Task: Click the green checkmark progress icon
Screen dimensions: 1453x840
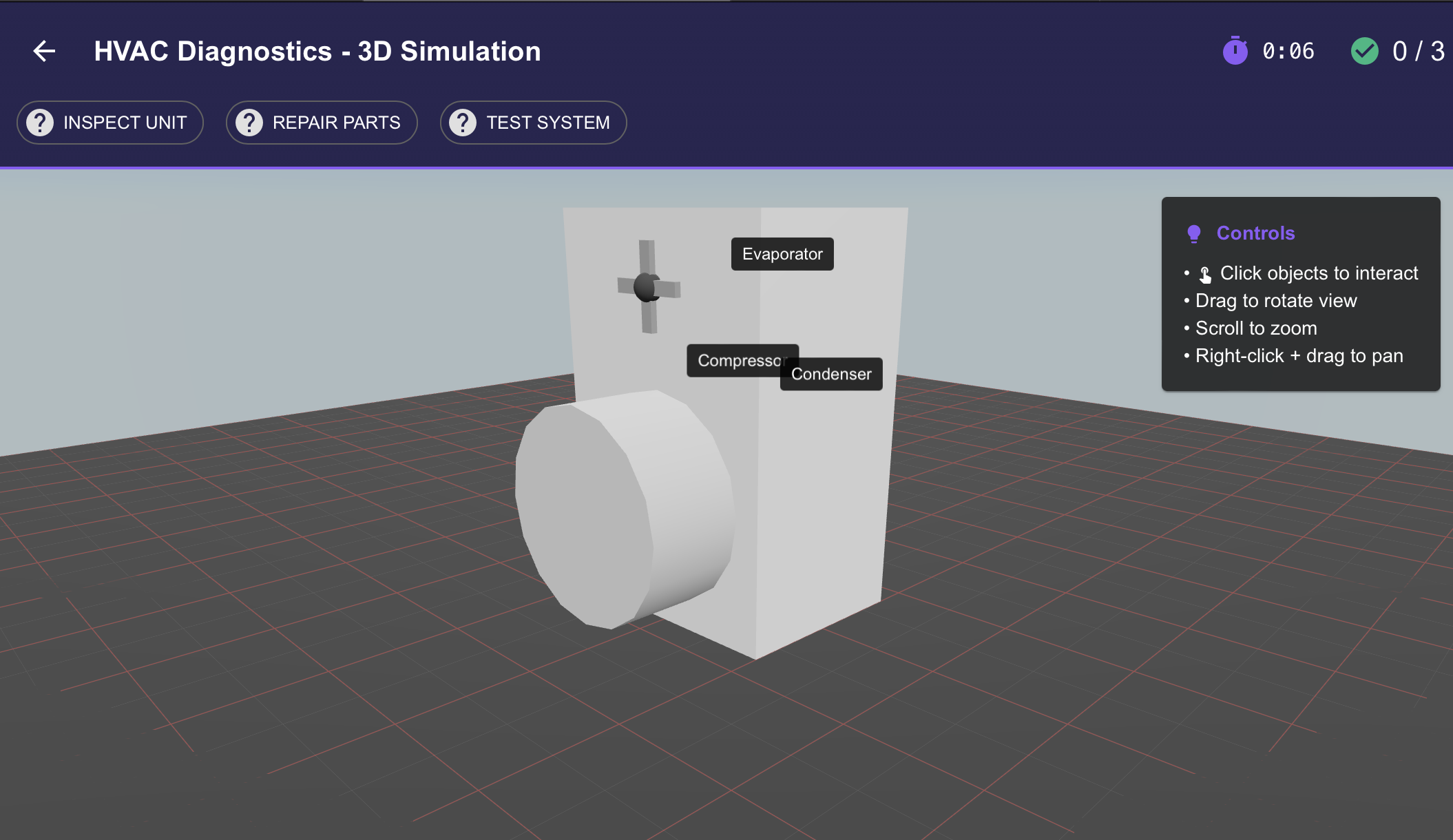Action: click(1364, 51)
